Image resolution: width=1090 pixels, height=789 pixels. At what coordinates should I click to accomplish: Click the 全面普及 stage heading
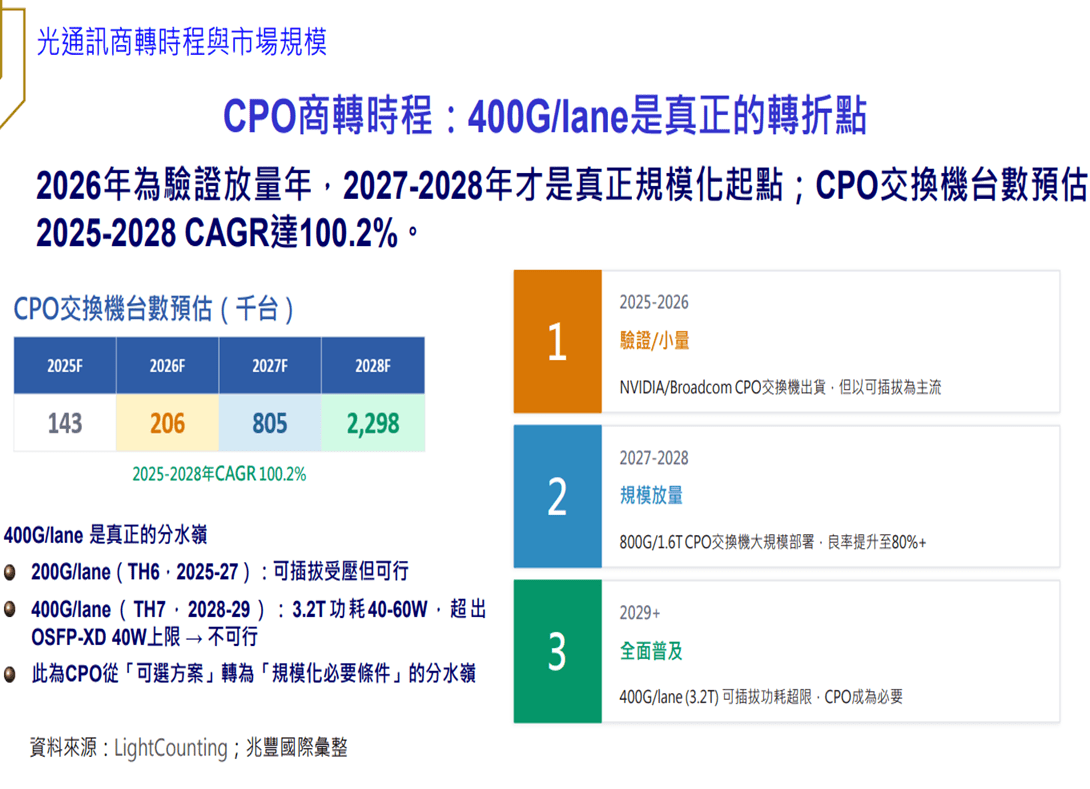pos(651,651)
